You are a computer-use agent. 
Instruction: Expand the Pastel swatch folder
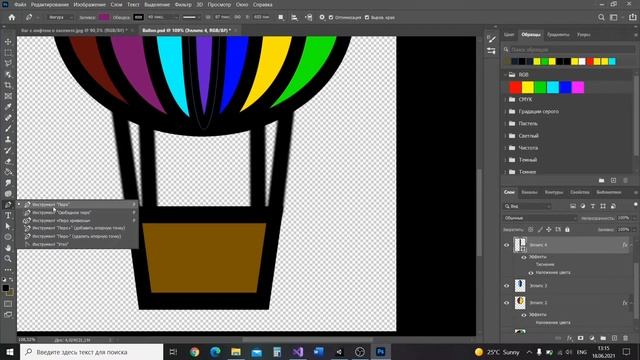(505, 124)
